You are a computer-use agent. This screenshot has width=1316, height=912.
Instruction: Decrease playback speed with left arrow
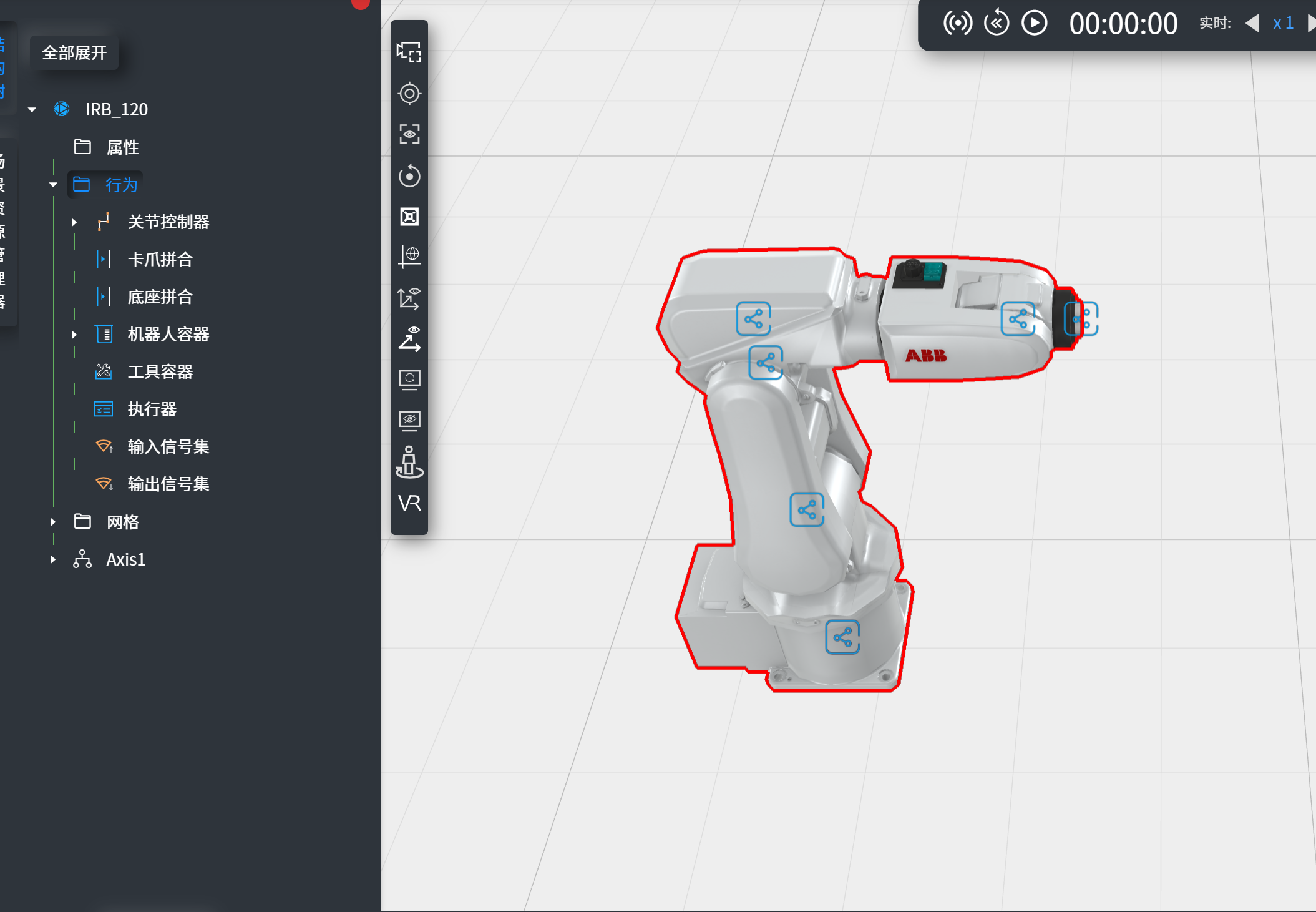point(1251,24)
